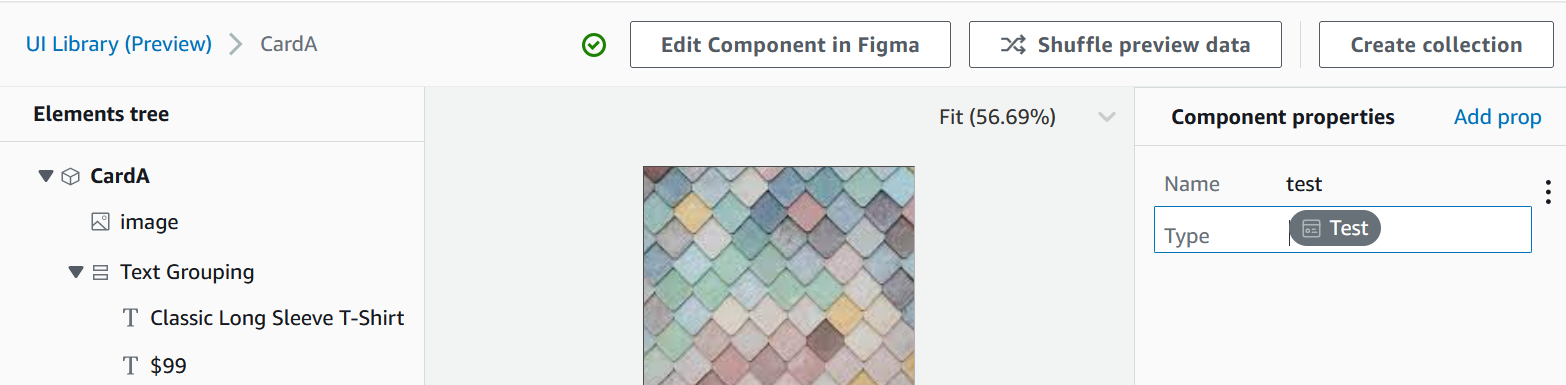Collapse the CardA tree node
The height and width of the screenshot is (385, 1566).
point(45,176)
